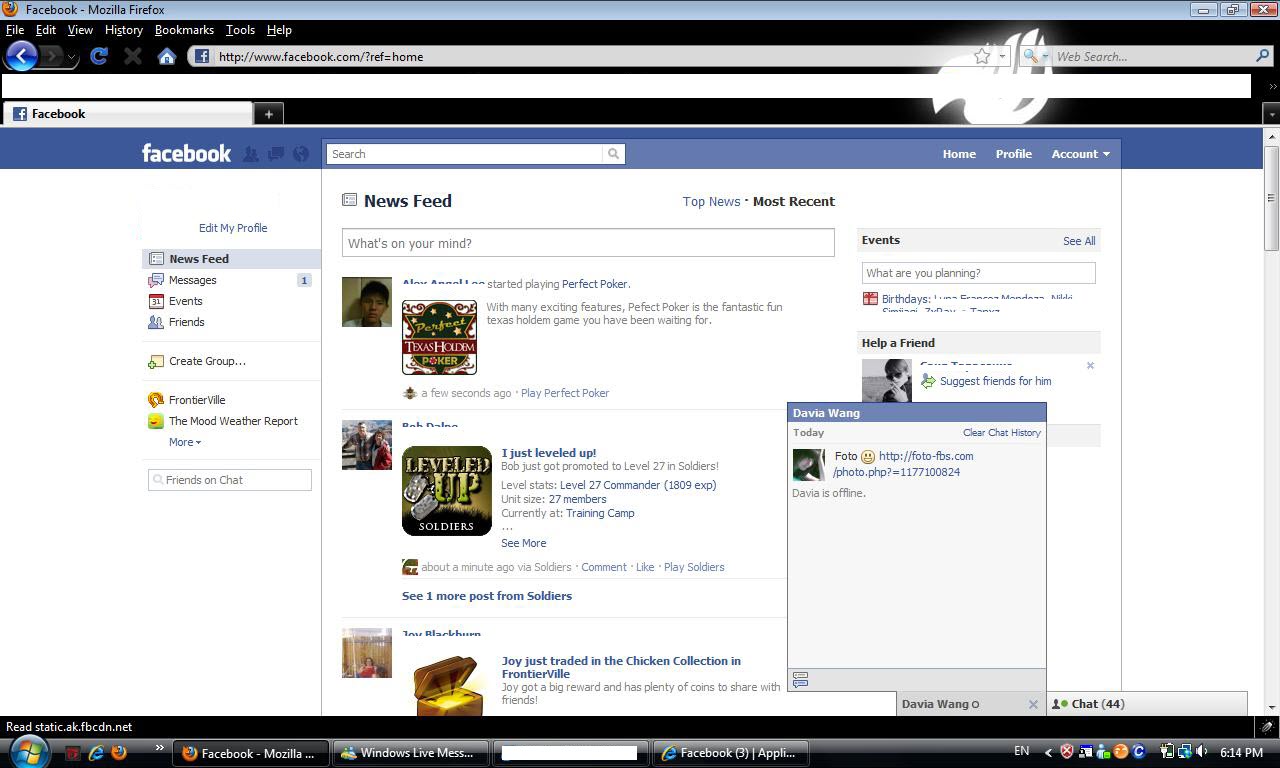Open the Tools menu
This screenshot has width=1280, height=768.
coord(240,30)
